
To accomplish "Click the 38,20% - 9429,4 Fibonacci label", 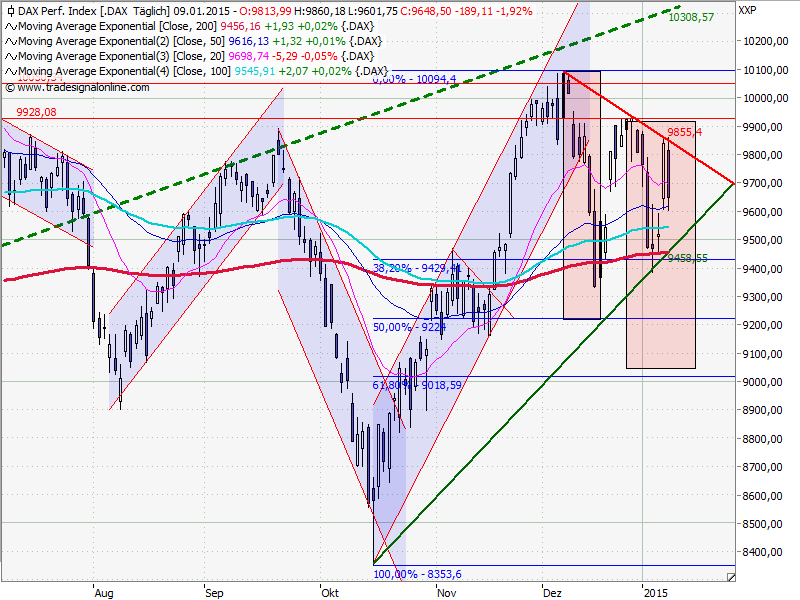I will click(416, 267).
